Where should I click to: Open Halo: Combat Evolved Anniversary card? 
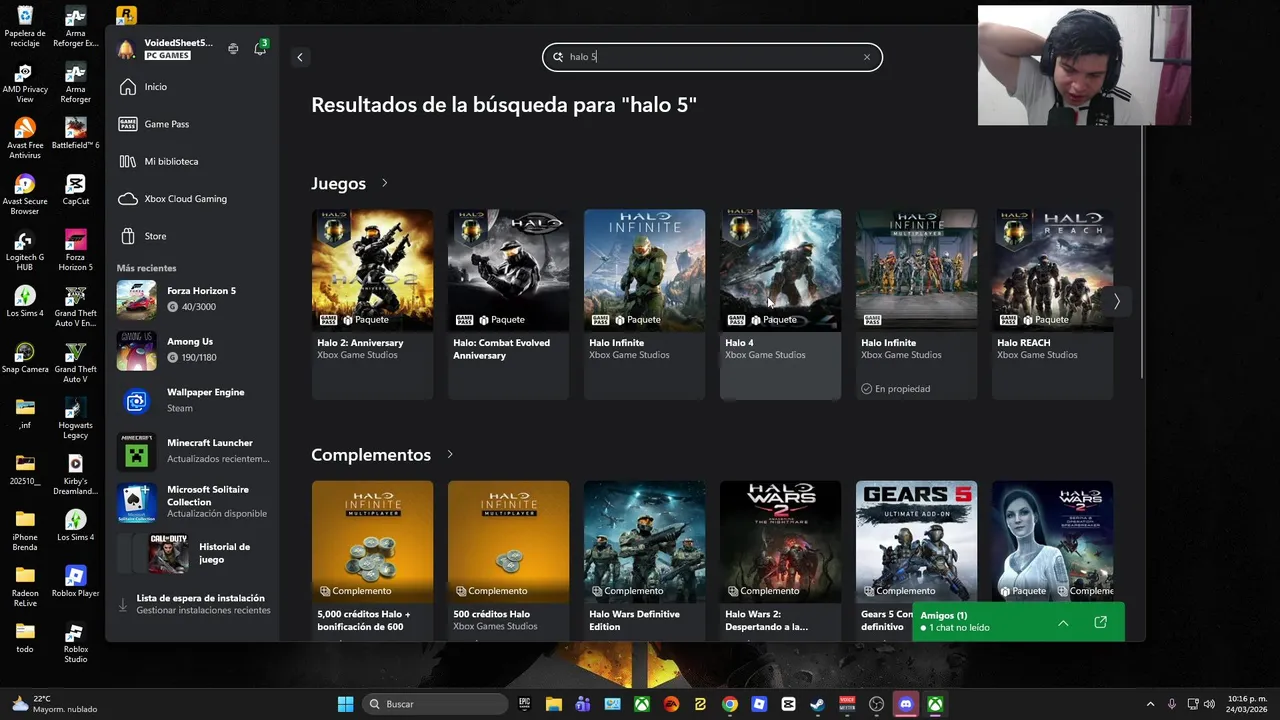click(508, 304)
